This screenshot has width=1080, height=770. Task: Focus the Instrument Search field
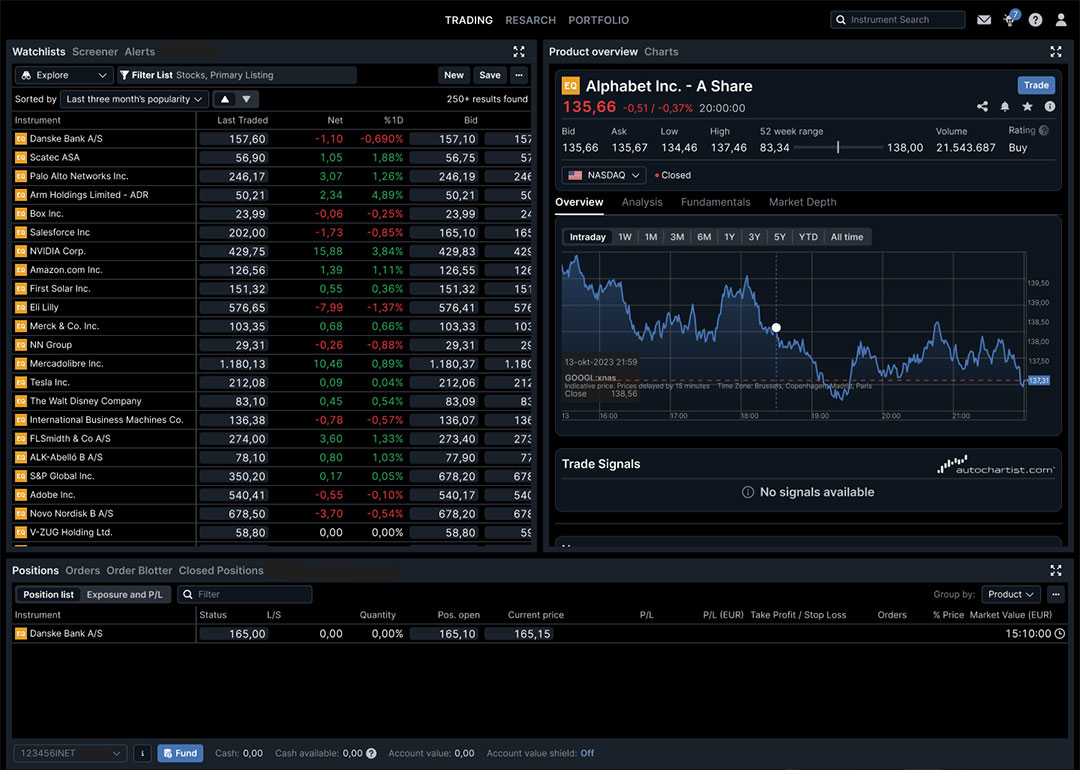click(897, 20)
